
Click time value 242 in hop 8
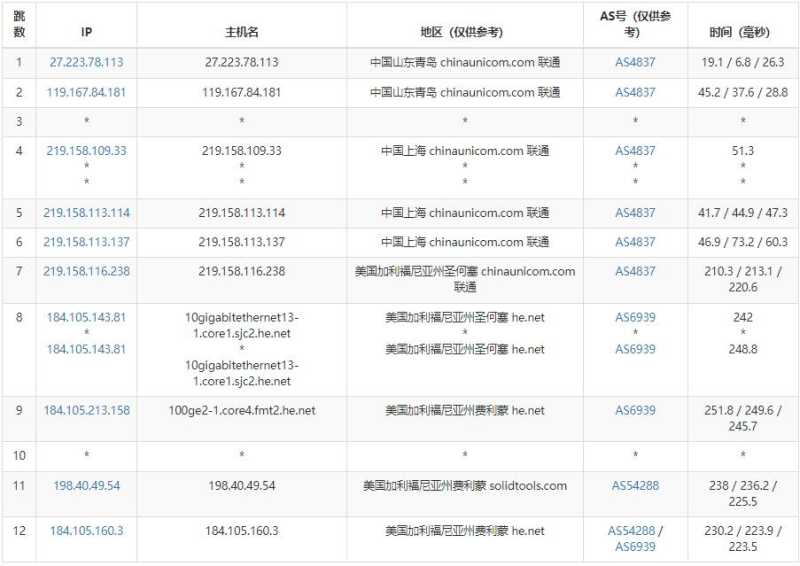[742, 317]
